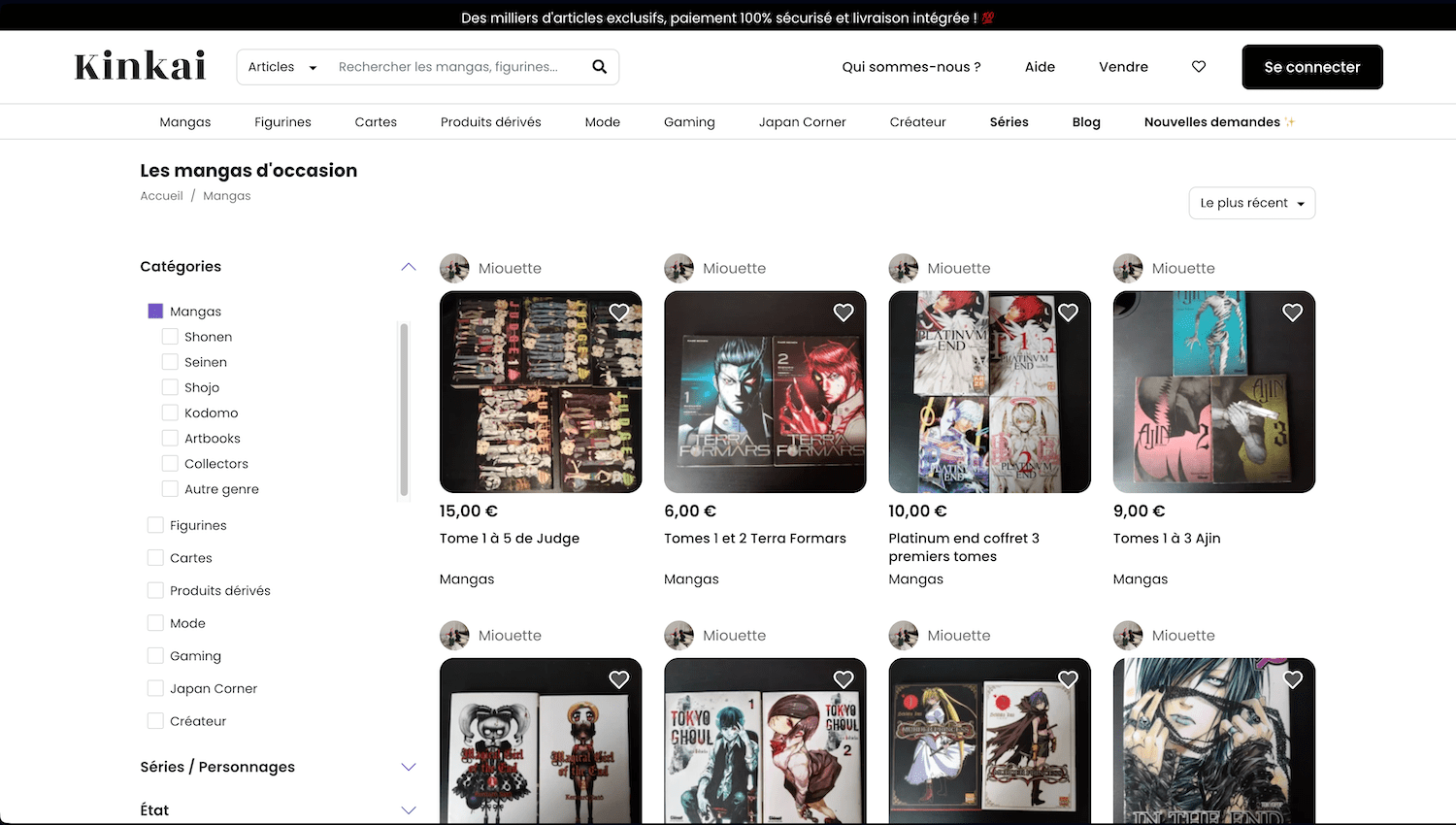Screen dimensions: 1456x825
Task: Check the Japan Corner category filter
Action: point(155,688)
